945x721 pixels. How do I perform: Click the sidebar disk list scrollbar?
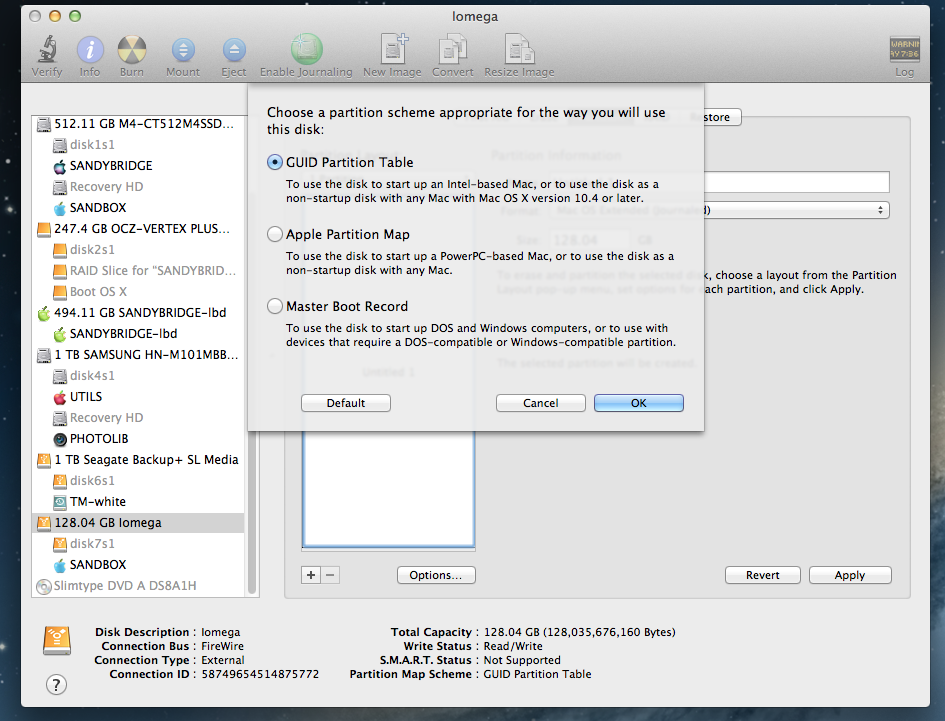coord(252,513)
